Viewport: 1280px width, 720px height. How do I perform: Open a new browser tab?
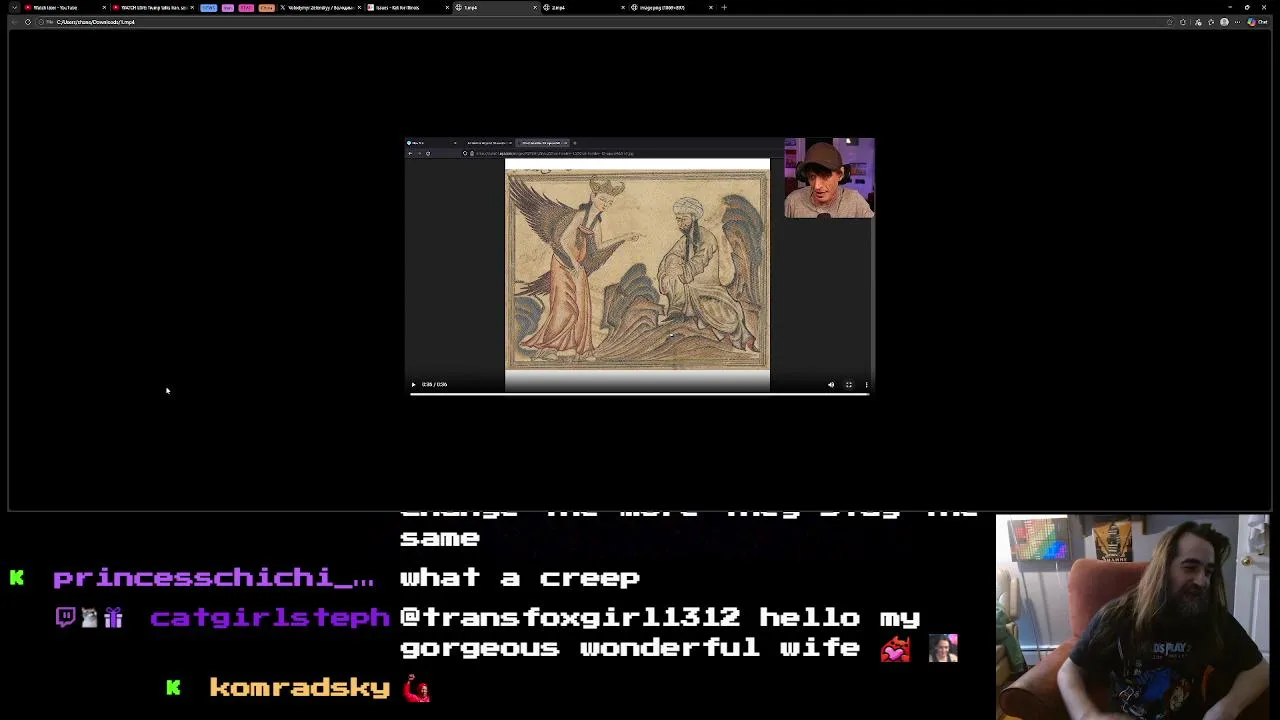724,7
